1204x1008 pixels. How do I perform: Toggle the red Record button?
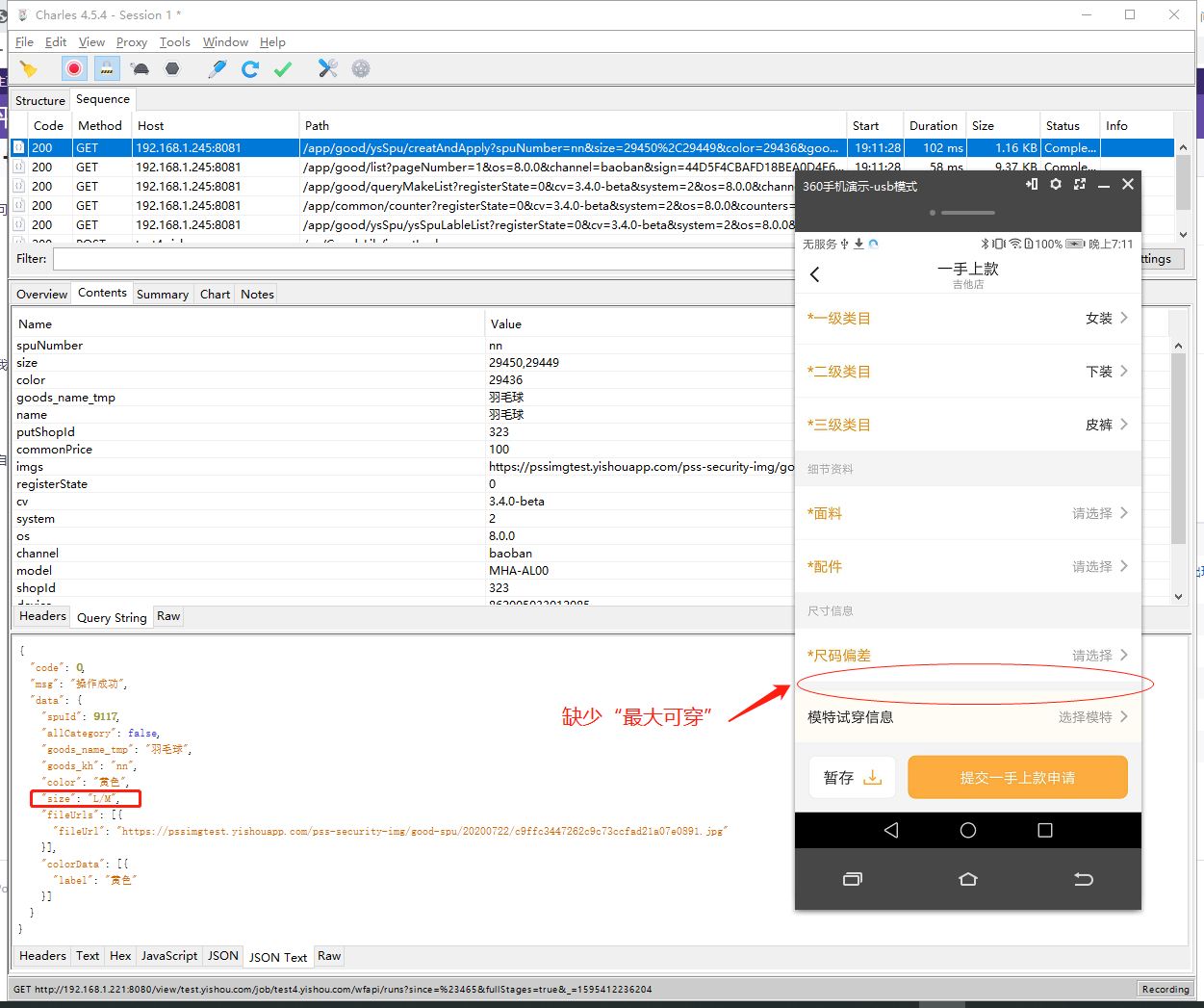[x=74, y=68]
